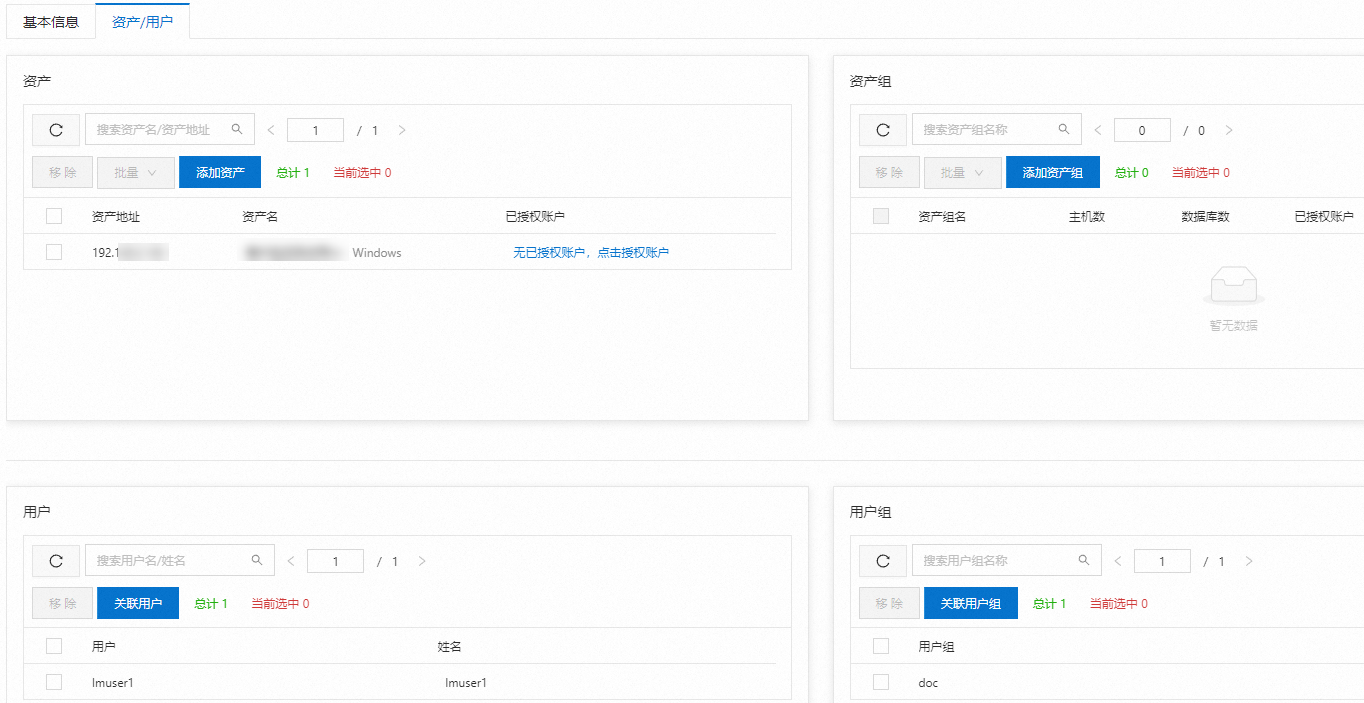The image size is (1364, 703).
Task: Click 移除 button in 用户 panel
Action: [63, 603]
